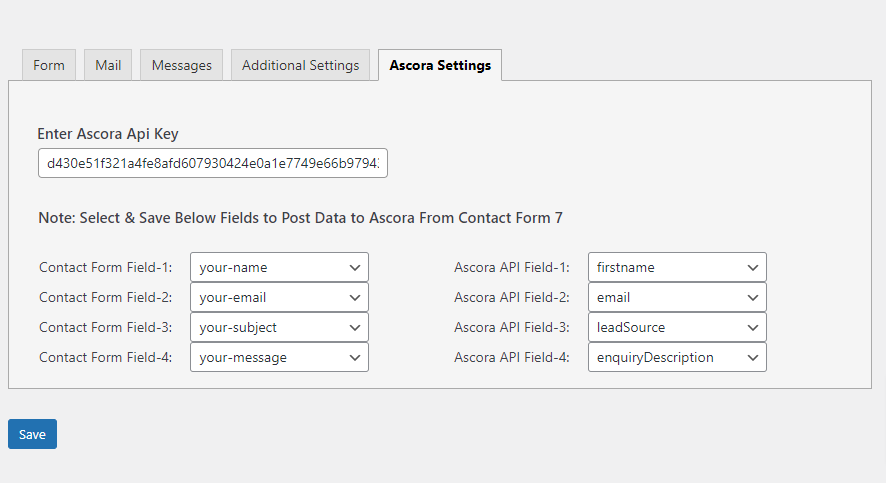Open the Additional Settings tab
This screenshot has width=886, height=483.
click(x=300, y=65)
